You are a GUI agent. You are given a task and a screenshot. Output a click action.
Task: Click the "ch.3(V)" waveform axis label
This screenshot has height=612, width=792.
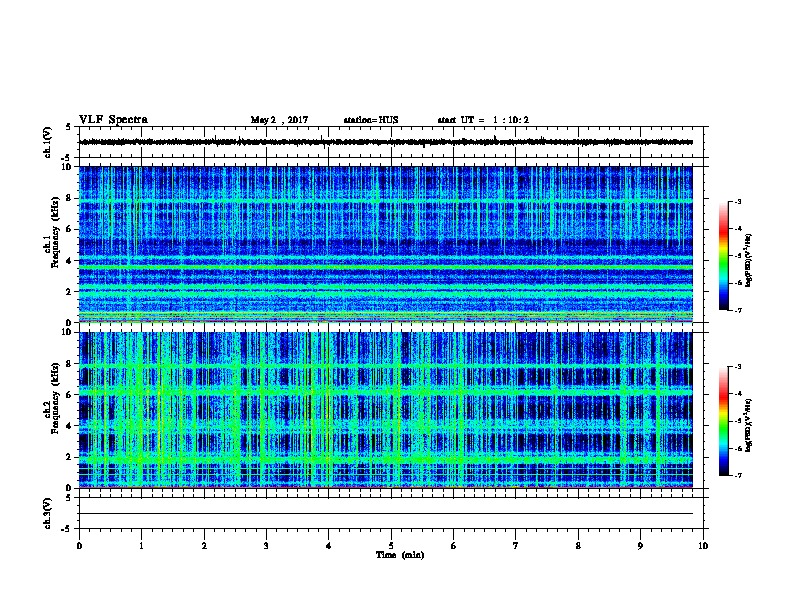click(47, 513)
